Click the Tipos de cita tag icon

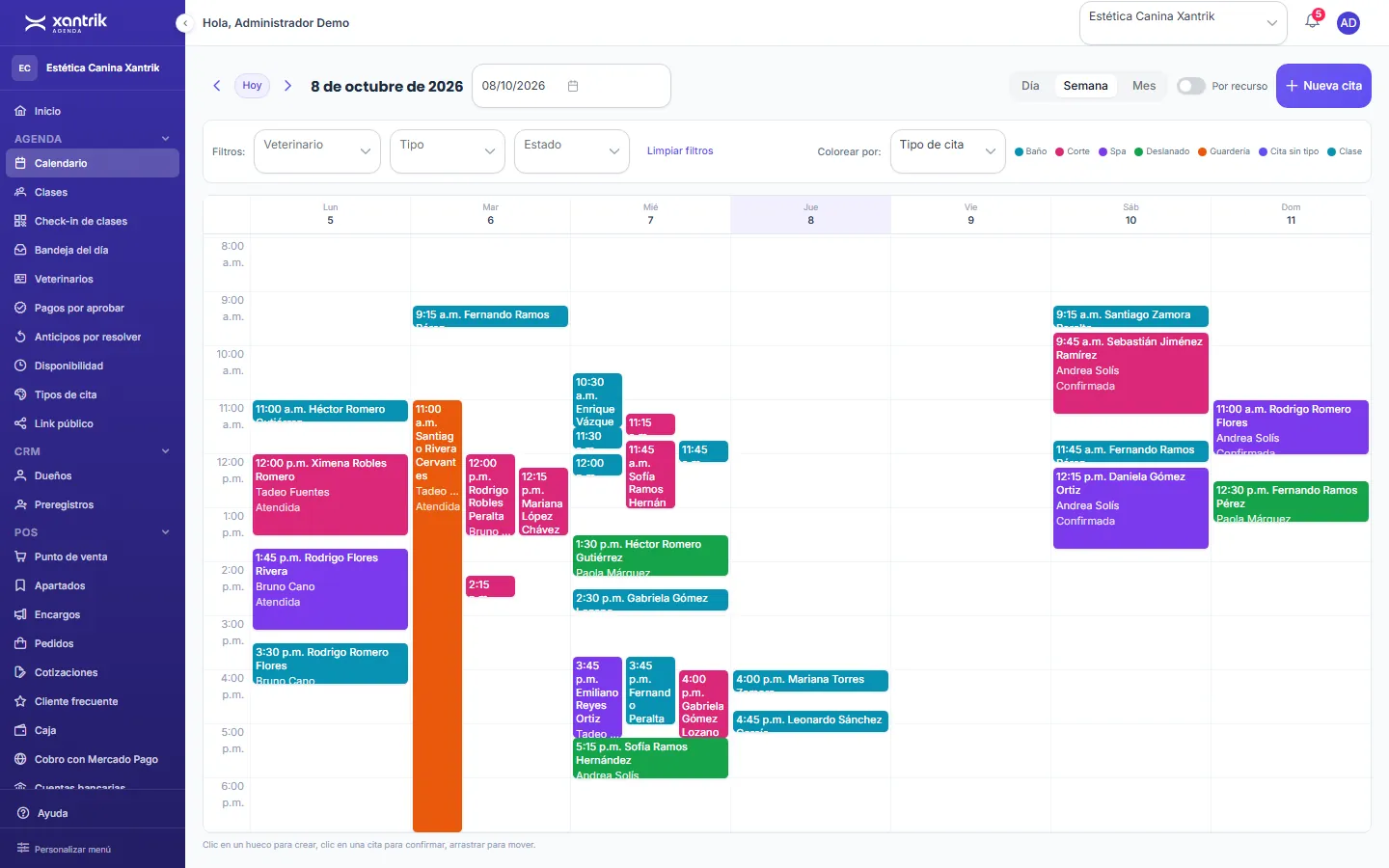tap(20, 394)
